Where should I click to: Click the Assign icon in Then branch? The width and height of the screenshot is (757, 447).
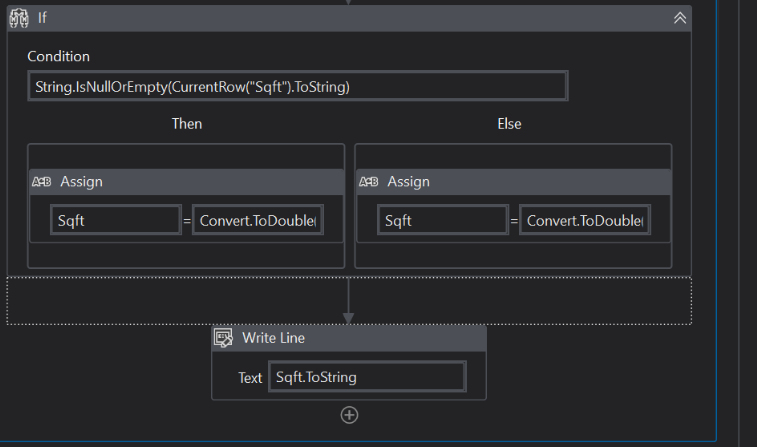(x=42, y=182)
